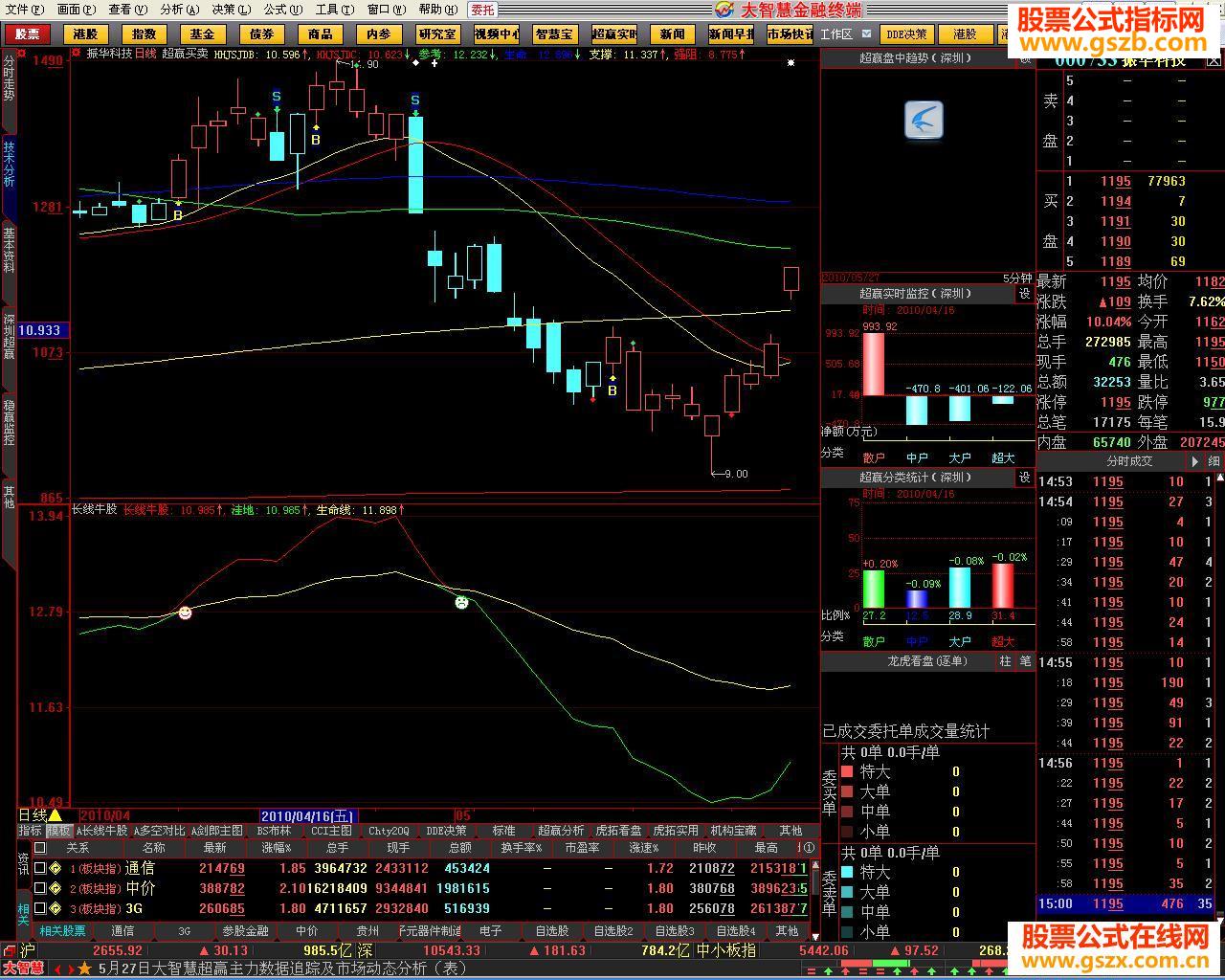Check the checkbox for the 中价 row

pos(40,888)
